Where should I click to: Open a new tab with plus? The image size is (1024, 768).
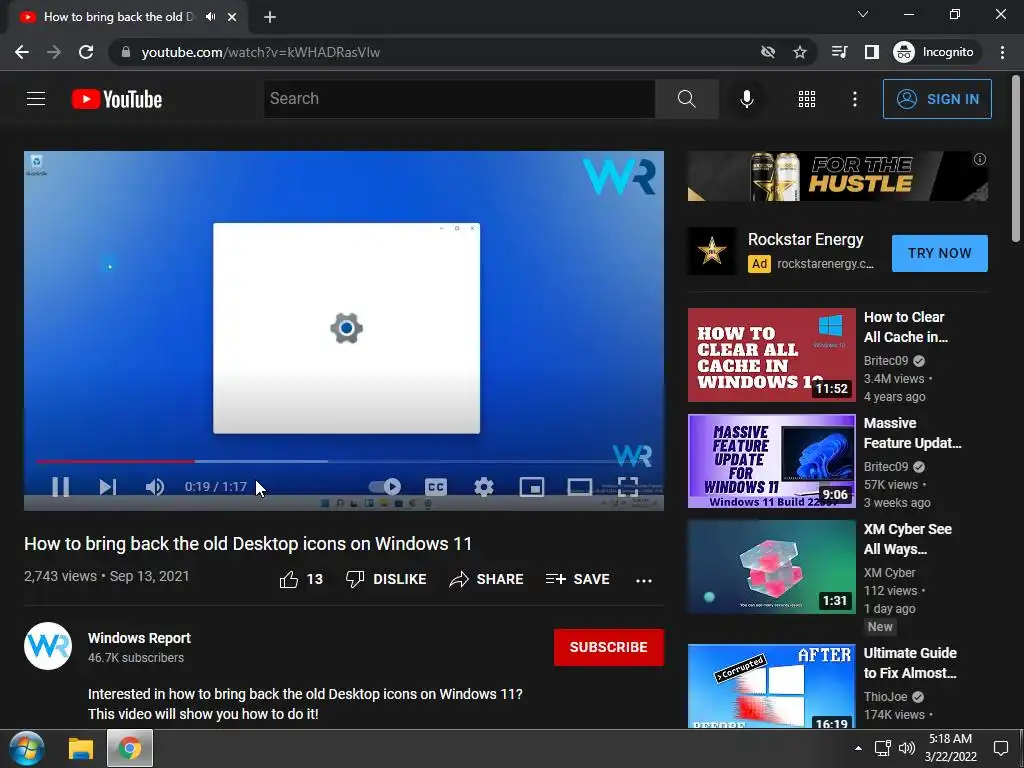[x=270, y=17]
